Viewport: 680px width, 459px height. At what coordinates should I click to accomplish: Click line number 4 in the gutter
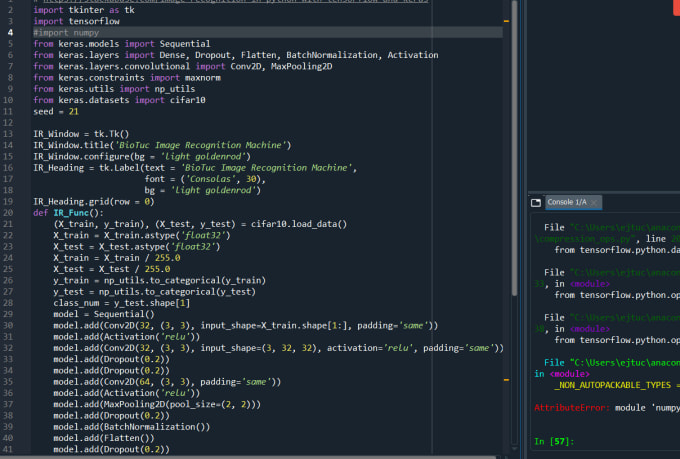click(x=10, y=33)
